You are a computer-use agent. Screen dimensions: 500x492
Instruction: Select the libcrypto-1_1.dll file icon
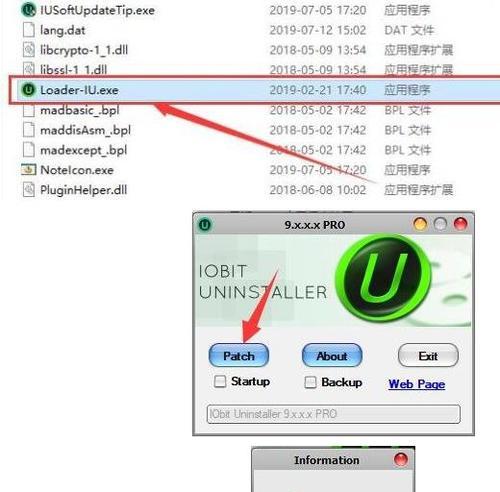tap(29, 50)
